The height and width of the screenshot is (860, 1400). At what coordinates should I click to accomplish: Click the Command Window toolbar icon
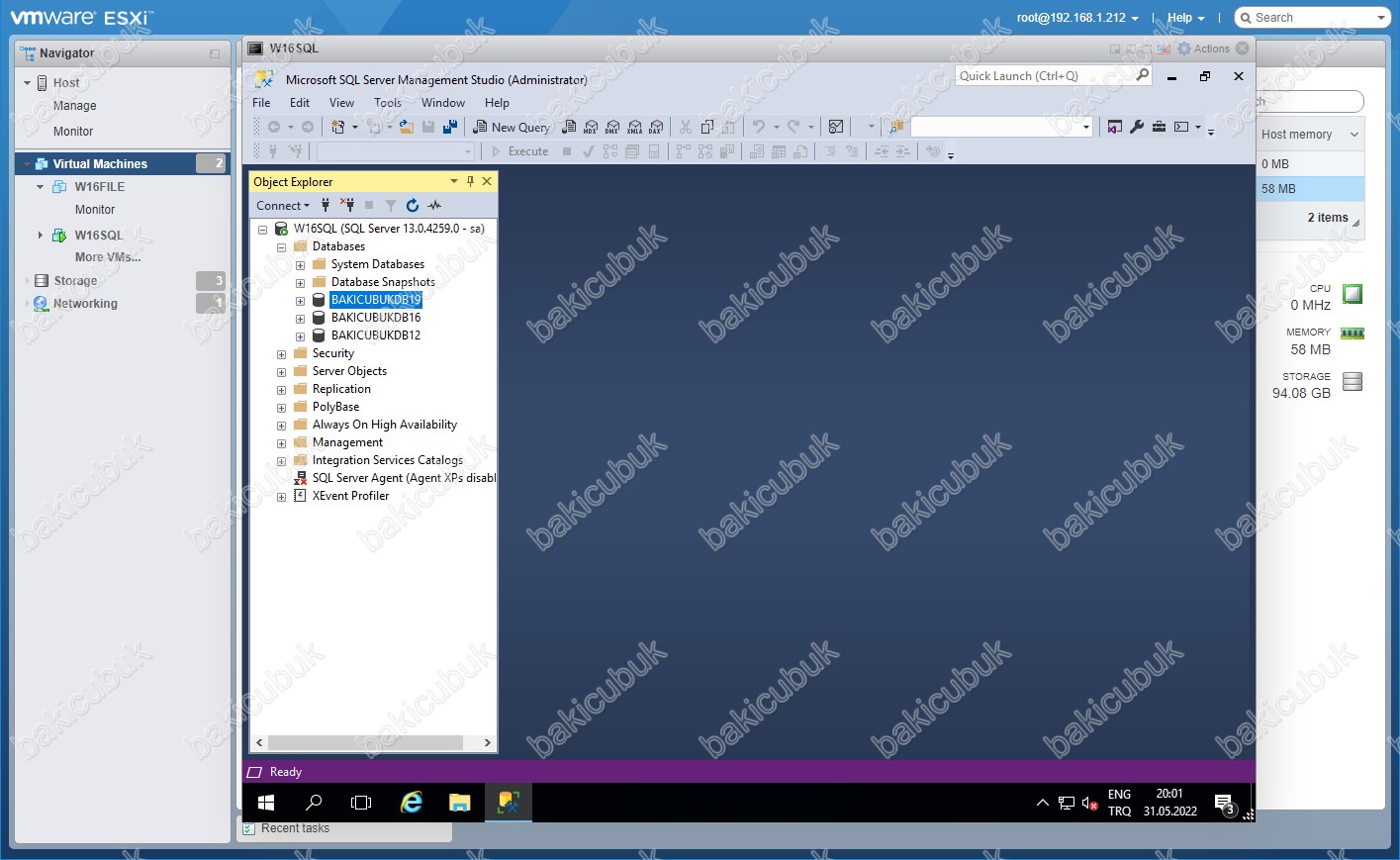click(x=1181, y=127)
